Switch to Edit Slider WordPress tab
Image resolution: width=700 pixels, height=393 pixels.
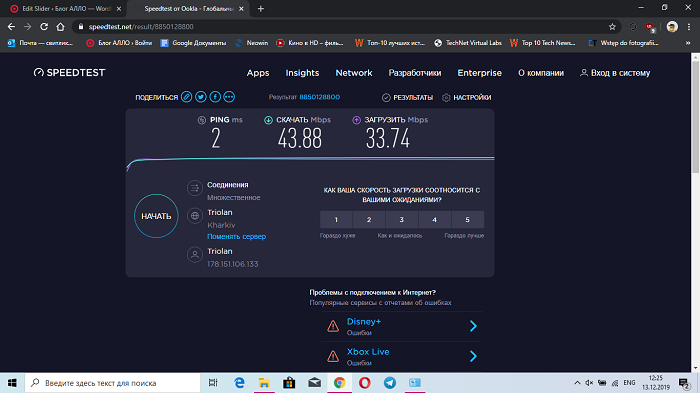[x=66, y=8]
